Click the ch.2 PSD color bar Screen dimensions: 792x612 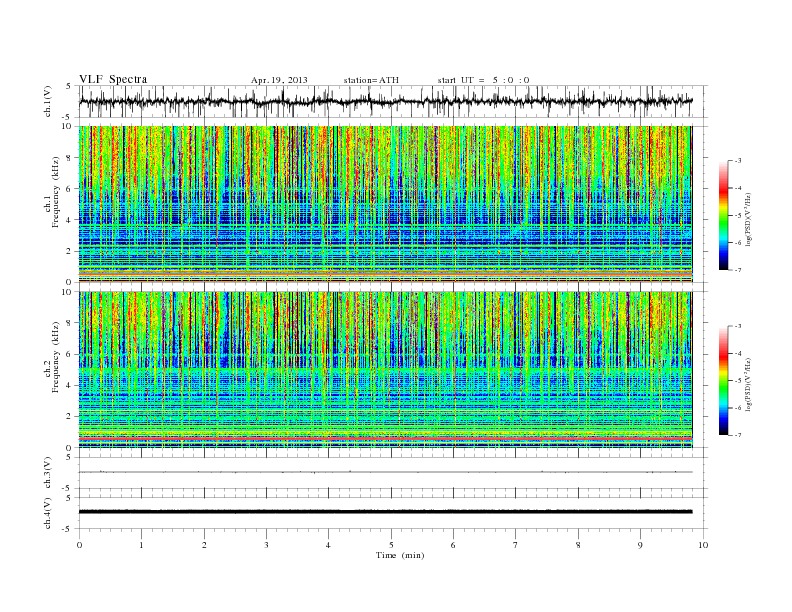(723, 381)
